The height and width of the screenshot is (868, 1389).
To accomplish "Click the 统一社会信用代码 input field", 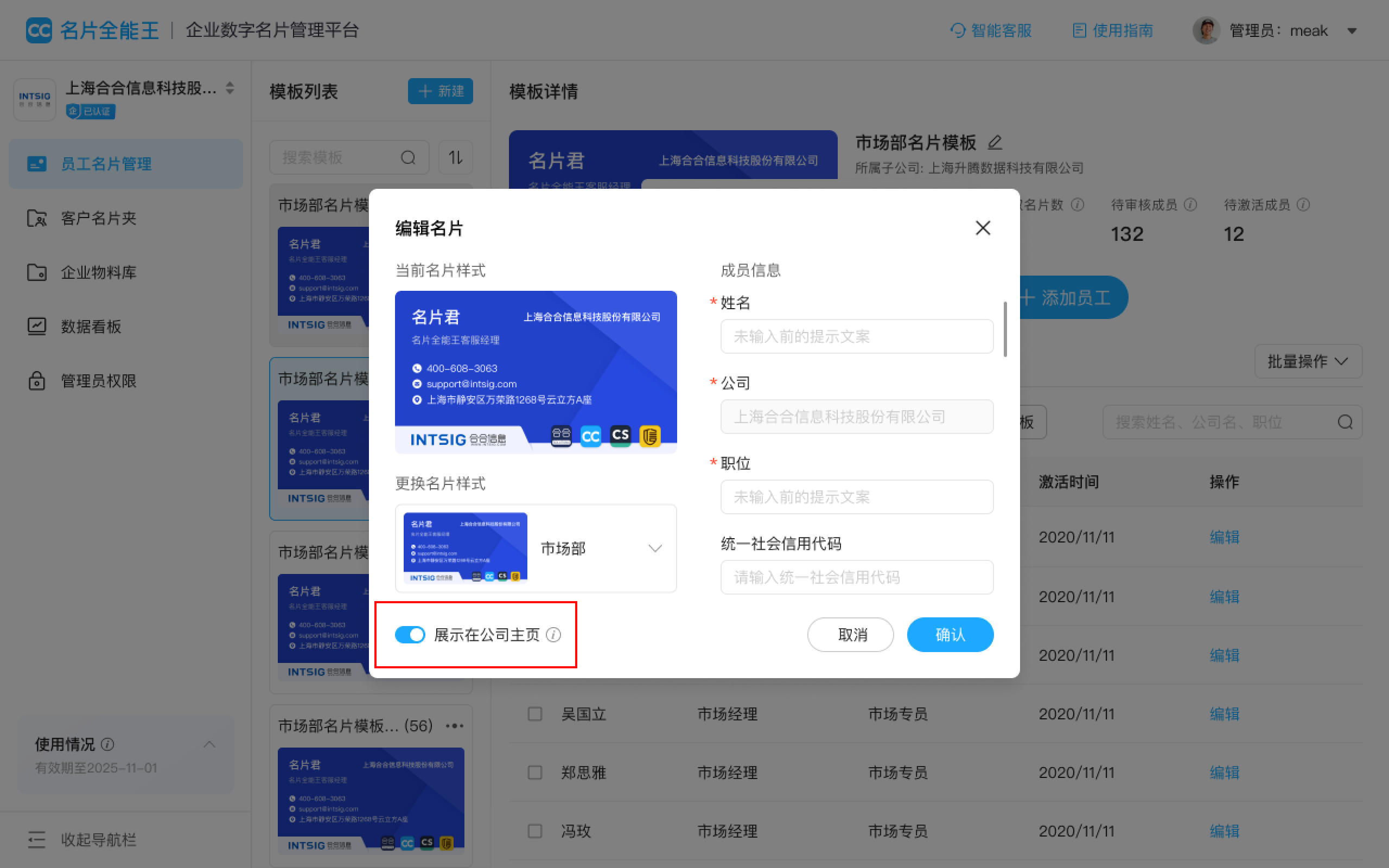I will point(856,577).
